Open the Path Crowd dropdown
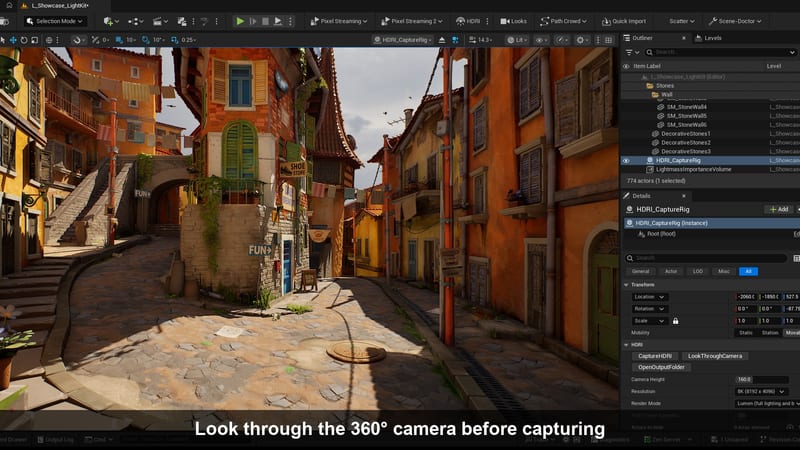Viewport: 800px width, 450px height. tap(563, 21)
